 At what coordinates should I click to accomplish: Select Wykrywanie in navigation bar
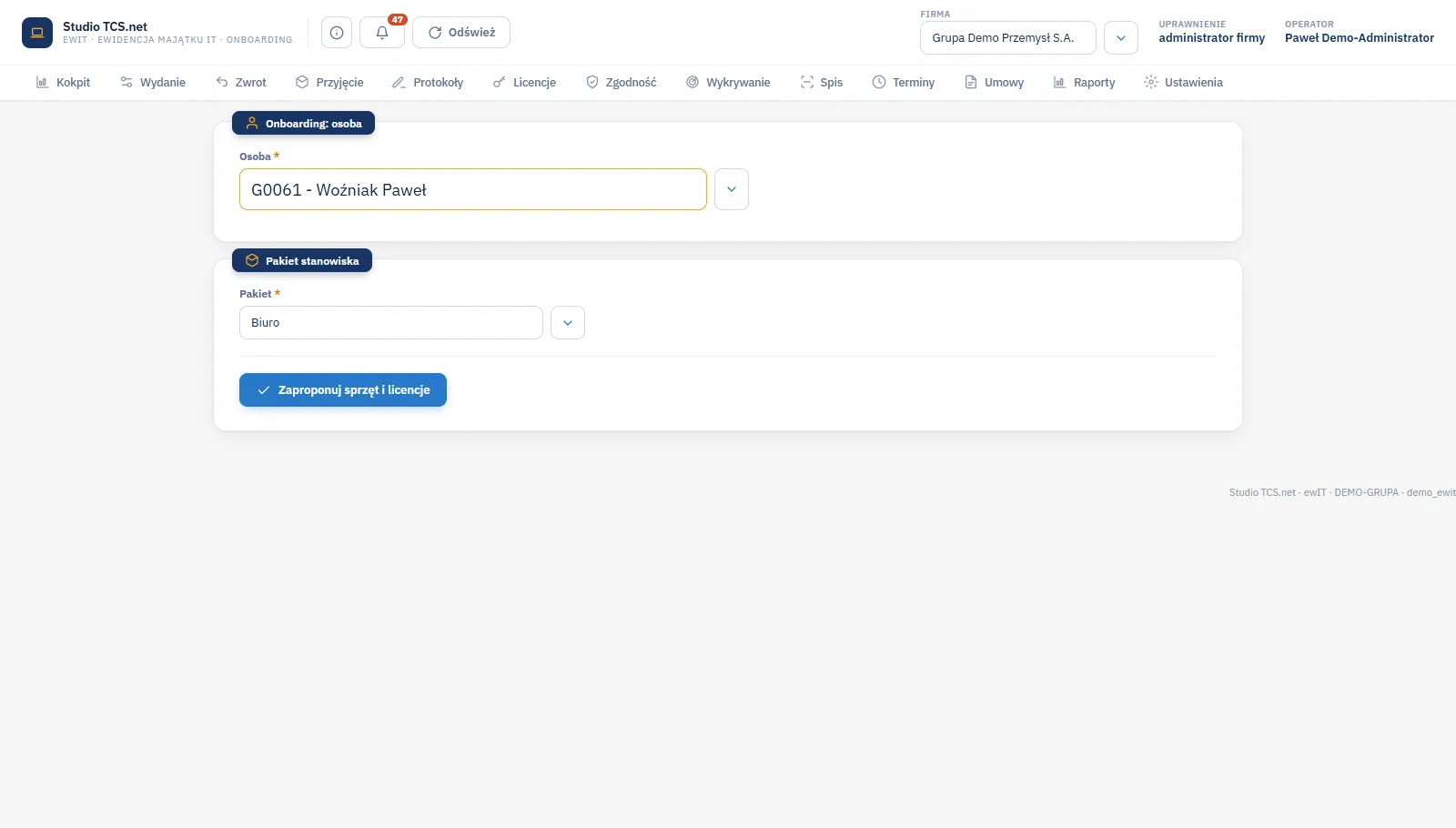[728, 82]
